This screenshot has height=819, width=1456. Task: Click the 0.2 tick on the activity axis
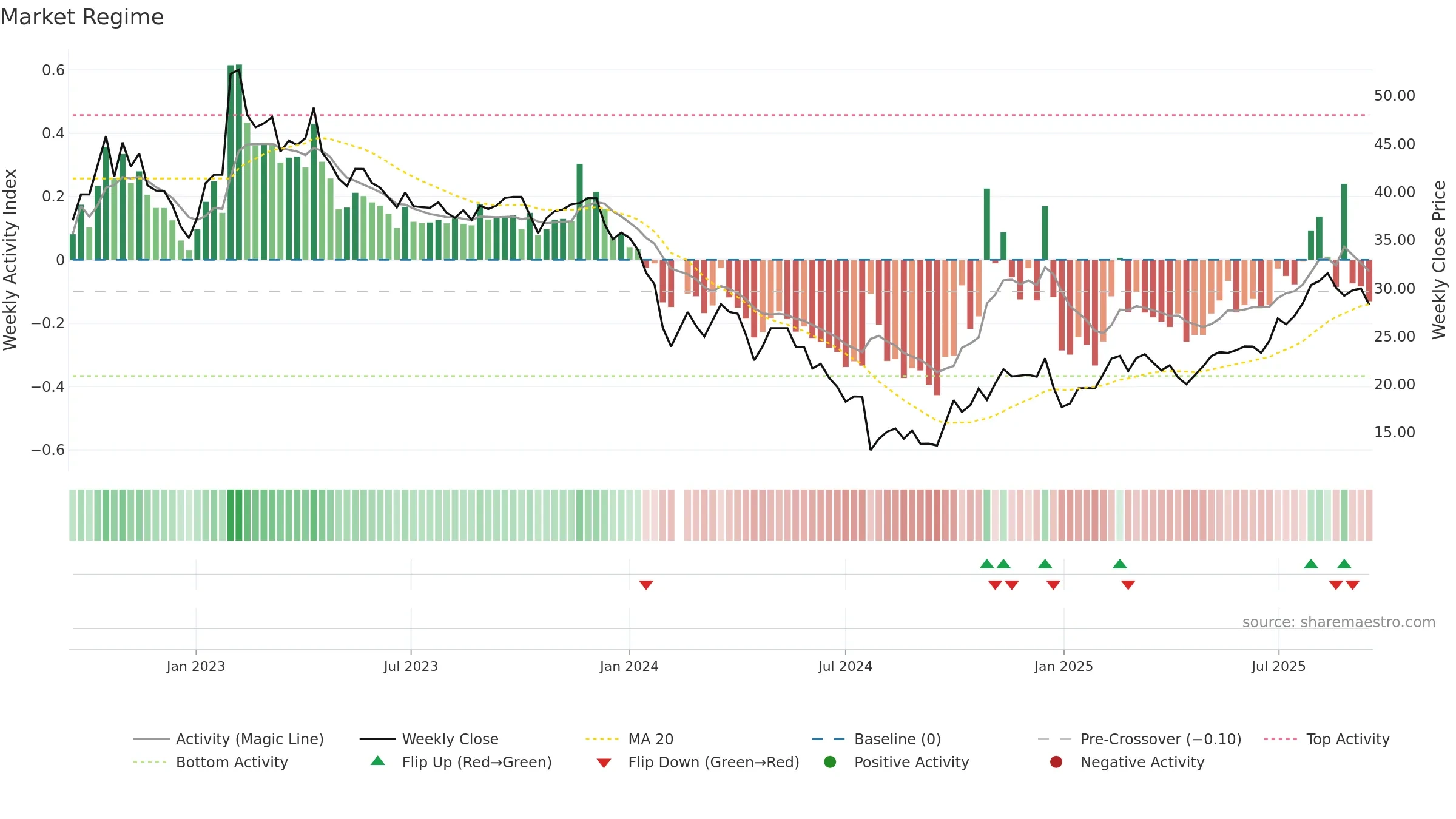pos(53,196)
